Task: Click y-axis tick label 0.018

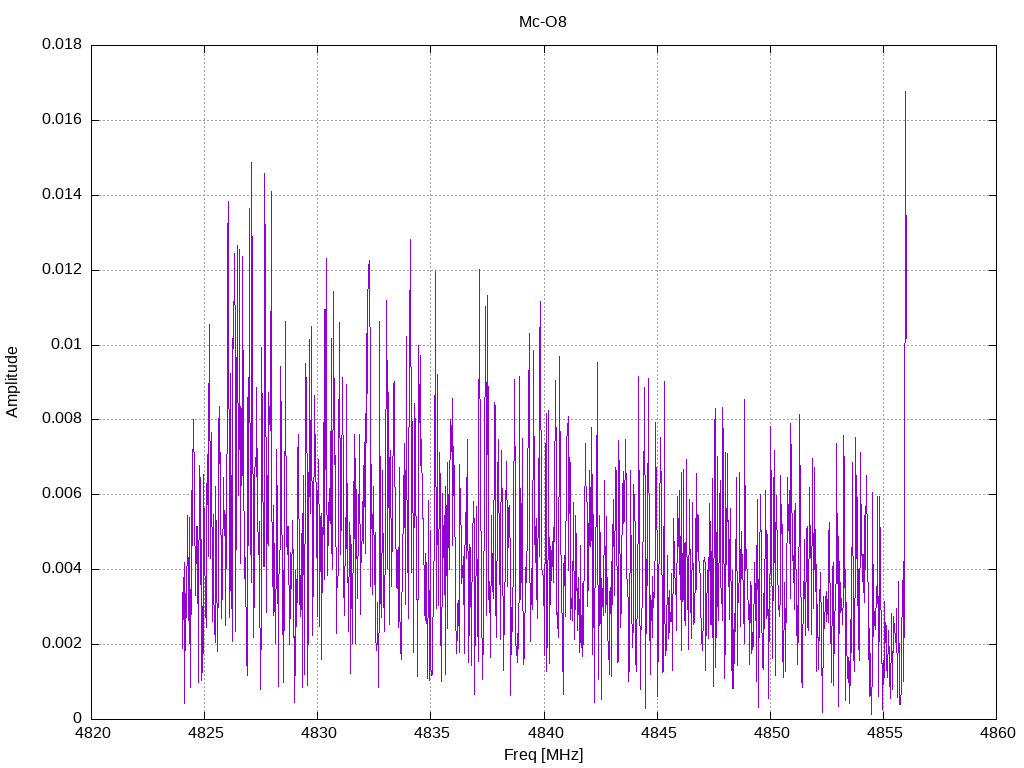Action: point(62,44)
